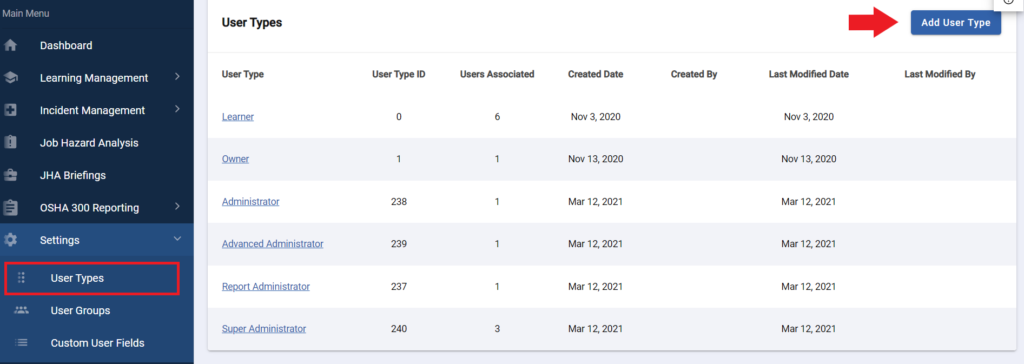Click user type ID 238 cell
Screen dimensions: 1024x364
(399, 201)
